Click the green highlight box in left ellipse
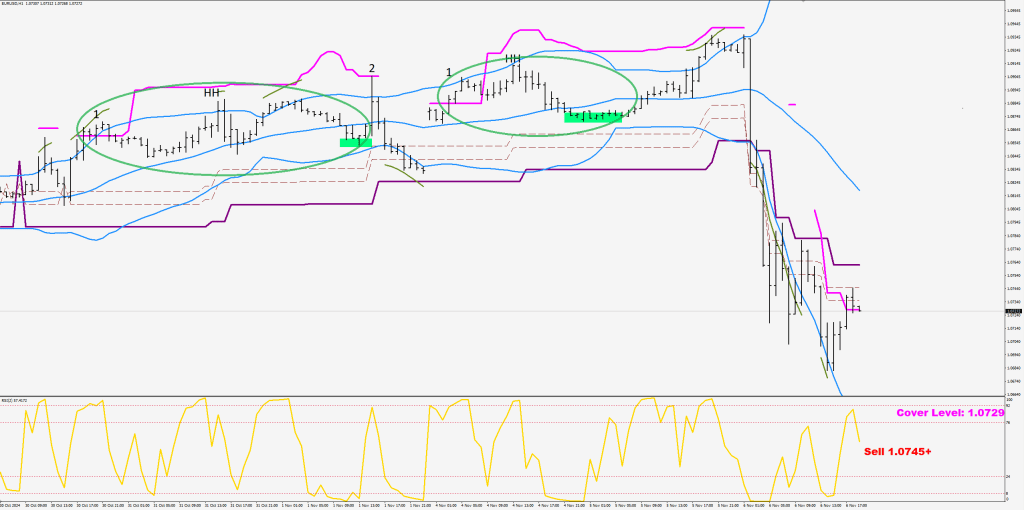Viewport: 1024px width, 510px height. point(356,143)
